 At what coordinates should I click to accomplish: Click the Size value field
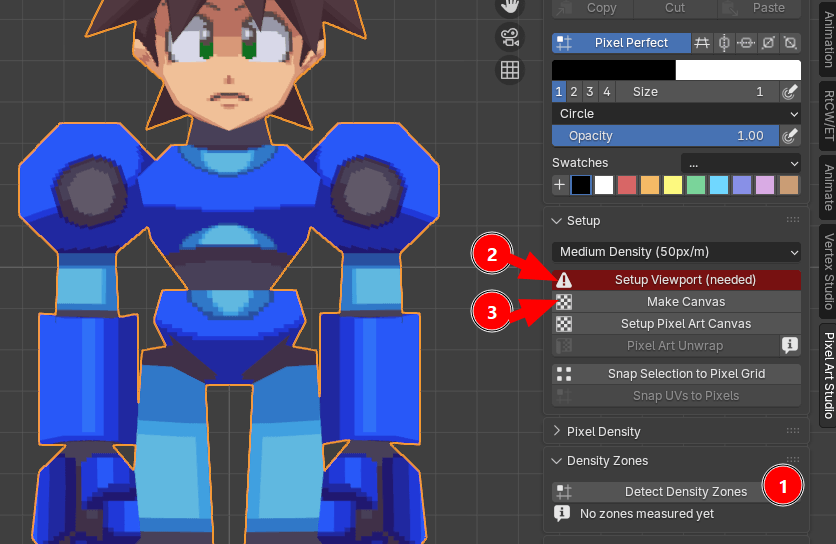697,92
